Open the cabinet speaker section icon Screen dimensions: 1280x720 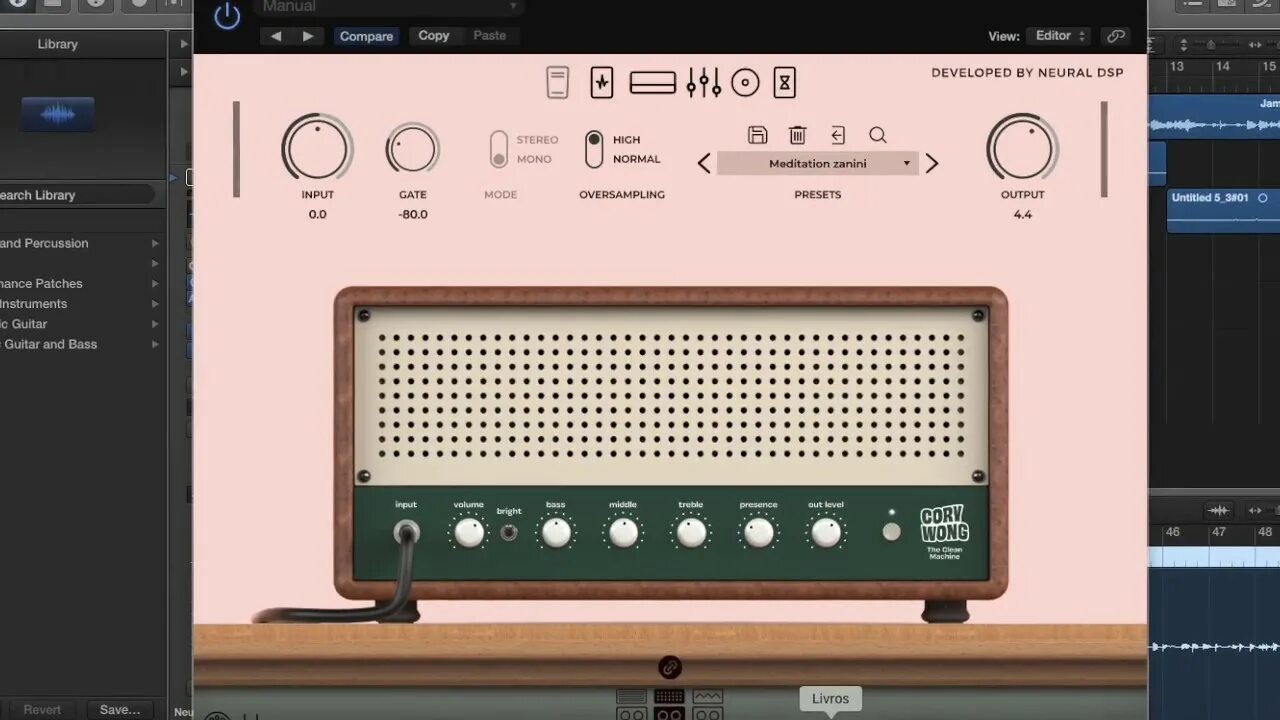click(745, 83)
